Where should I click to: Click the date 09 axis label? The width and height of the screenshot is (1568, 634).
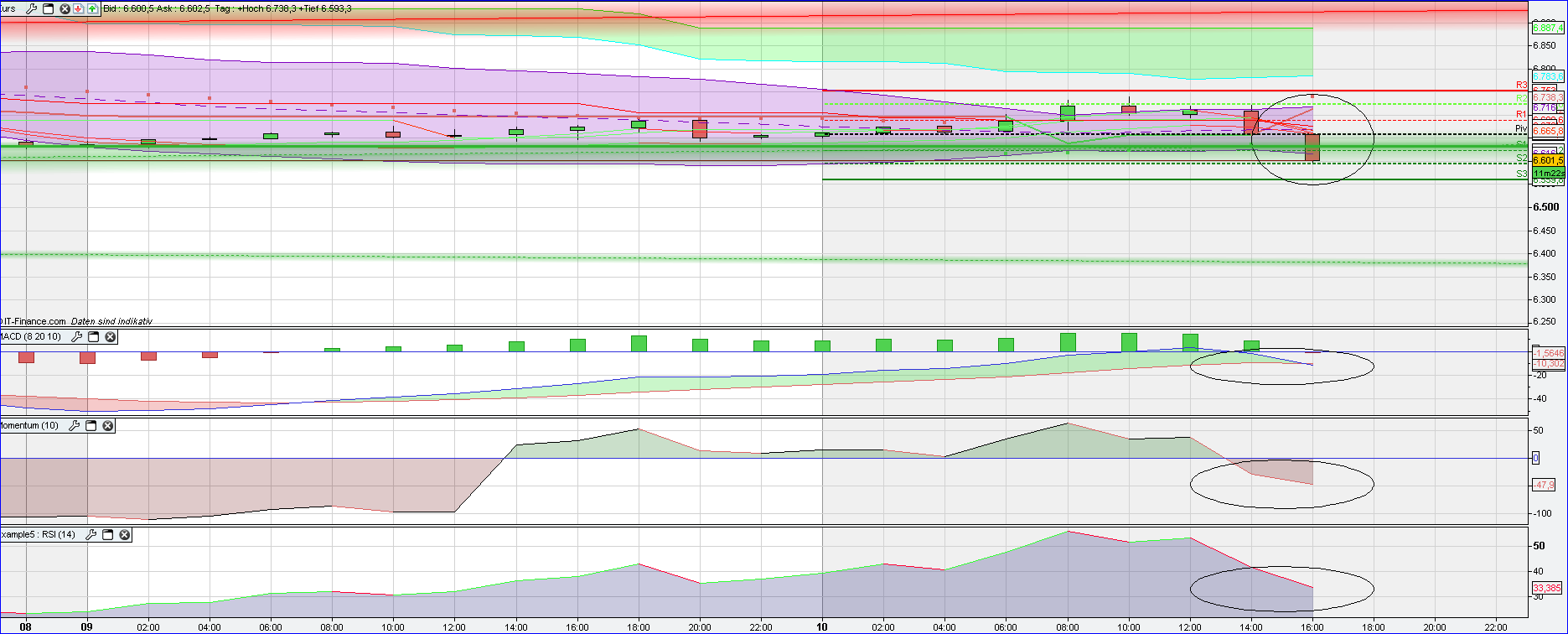[x=87, y=626]
